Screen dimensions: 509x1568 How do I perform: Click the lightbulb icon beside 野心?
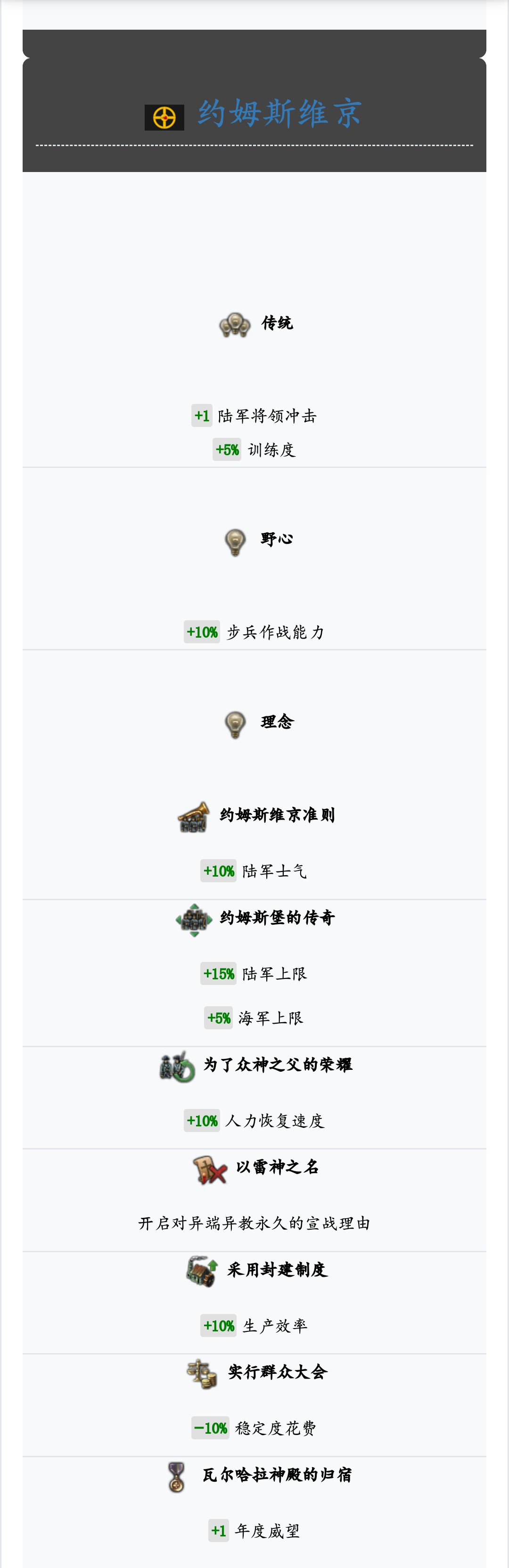click(x=235, y=541)
